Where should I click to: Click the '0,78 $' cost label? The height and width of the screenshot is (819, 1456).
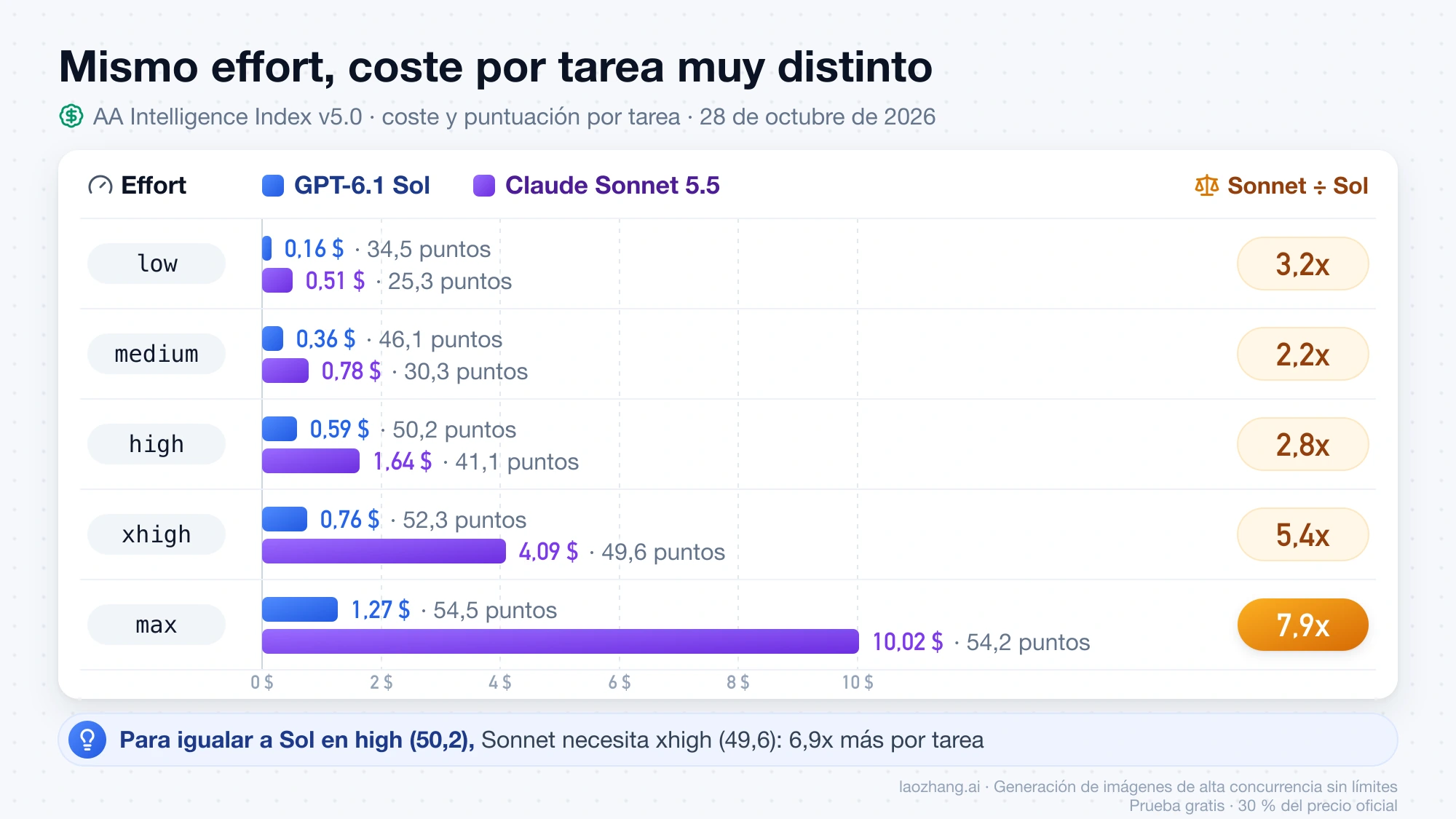click(x=351, y=371)
